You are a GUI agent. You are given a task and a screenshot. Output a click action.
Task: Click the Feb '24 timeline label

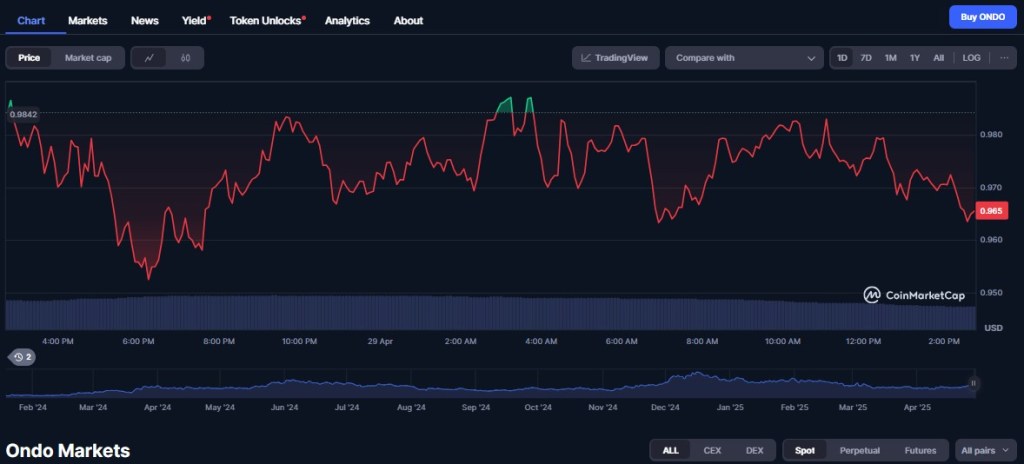pos(33,407)
